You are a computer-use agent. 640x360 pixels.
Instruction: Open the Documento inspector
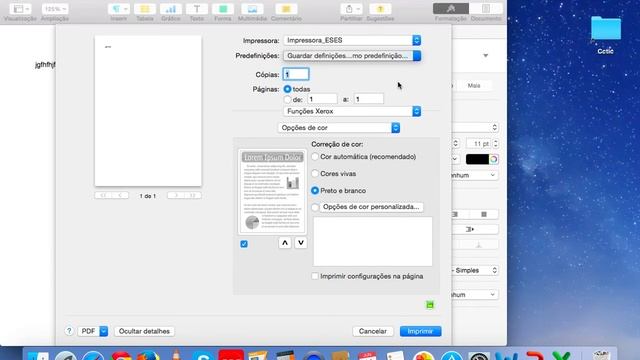coord(486,9)
